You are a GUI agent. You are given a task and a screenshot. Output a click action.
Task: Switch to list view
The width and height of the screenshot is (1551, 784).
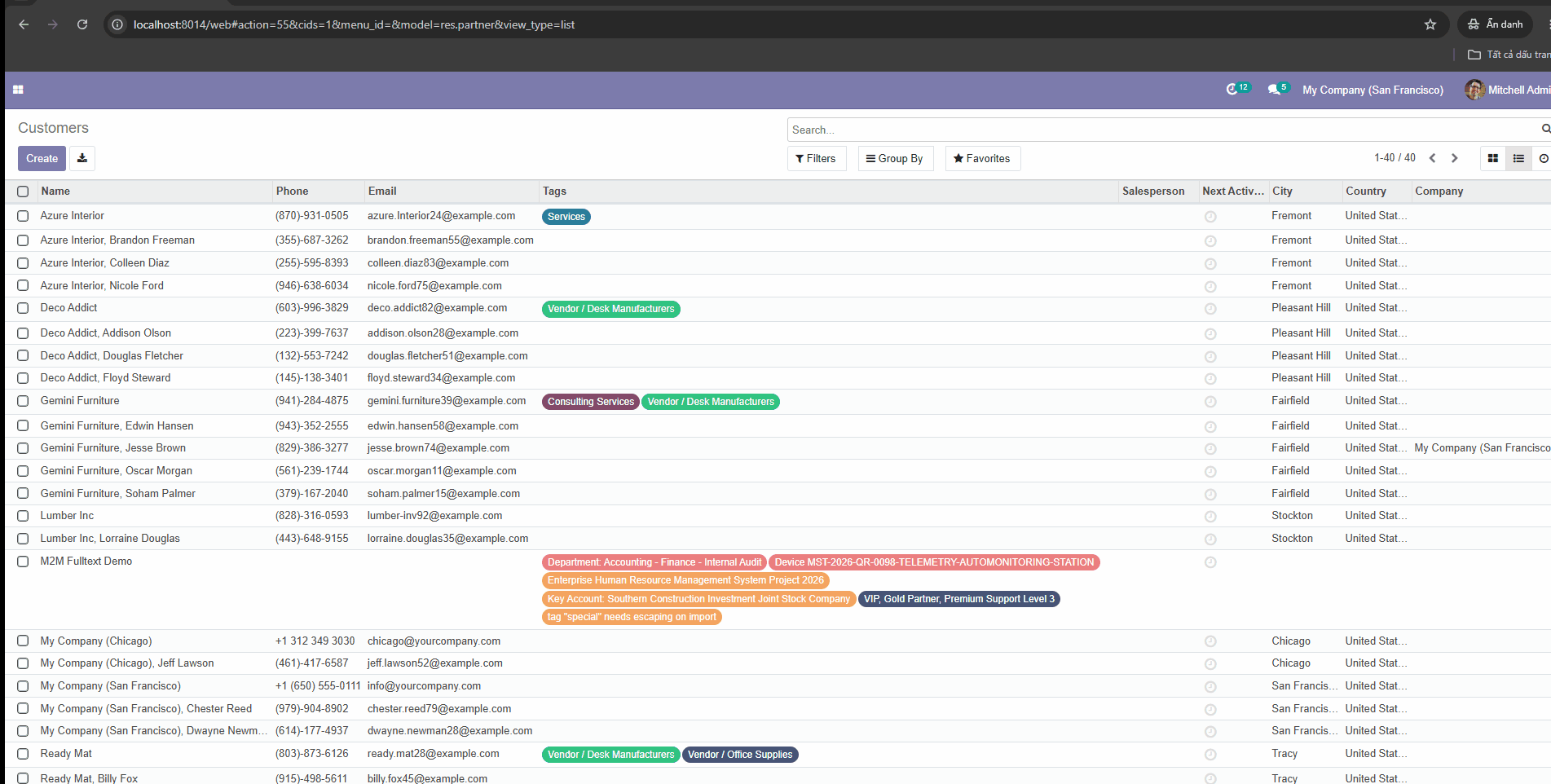coord(1518,158)
